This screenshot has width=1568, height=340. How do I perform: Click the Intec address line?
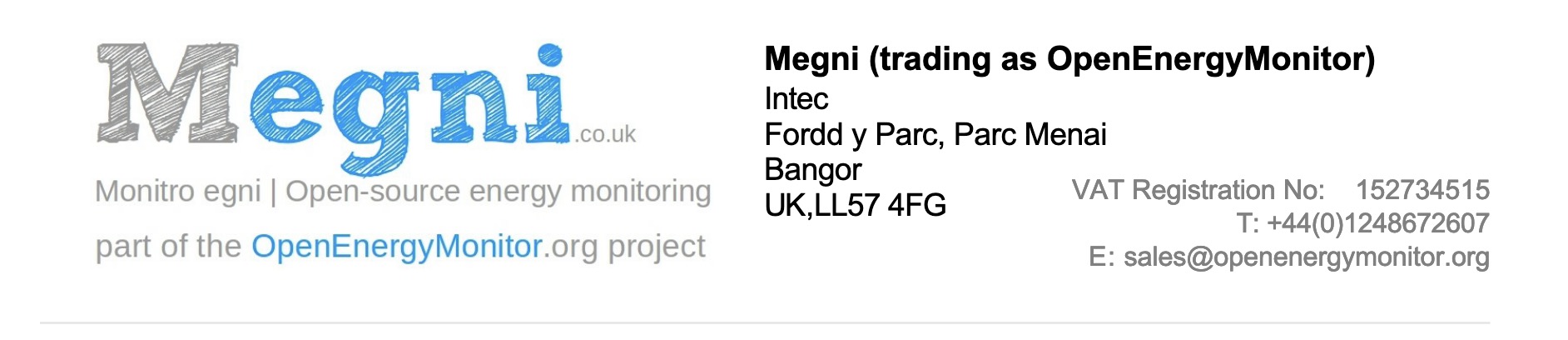tap(796, 99)
